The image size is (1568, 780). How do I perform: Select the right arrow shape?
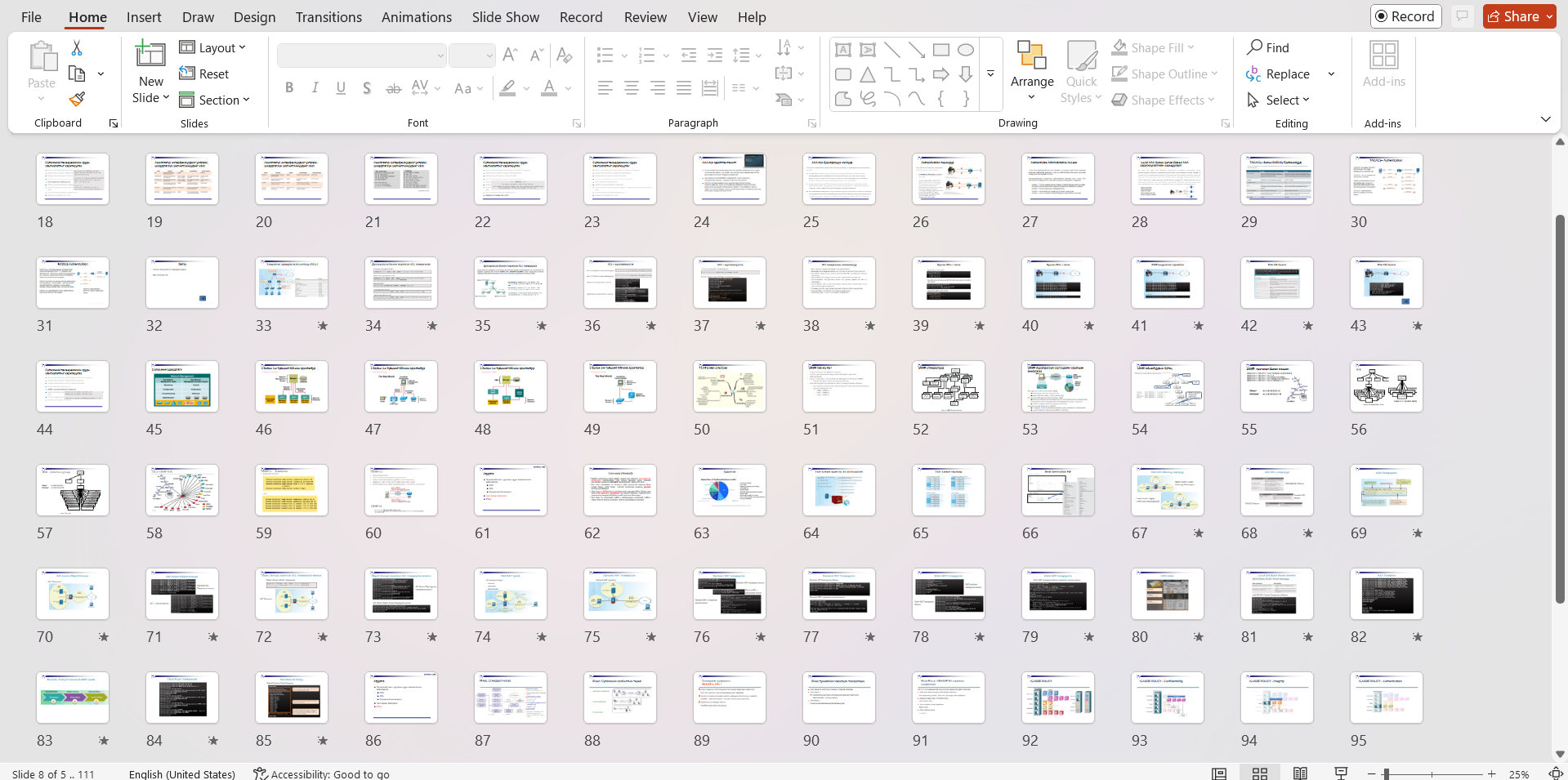(941, 74)
